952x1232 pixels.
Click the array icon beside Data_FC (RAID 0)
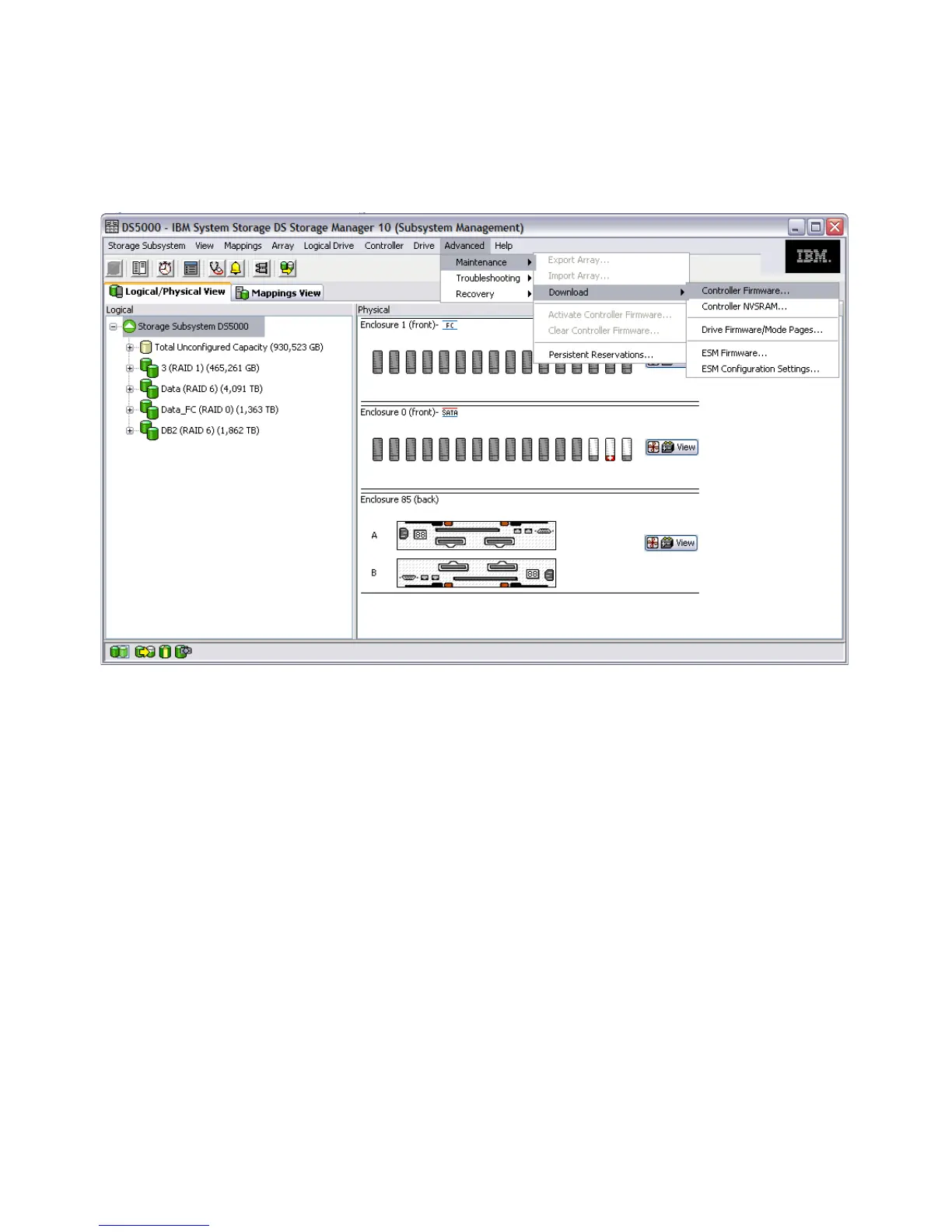149,410
